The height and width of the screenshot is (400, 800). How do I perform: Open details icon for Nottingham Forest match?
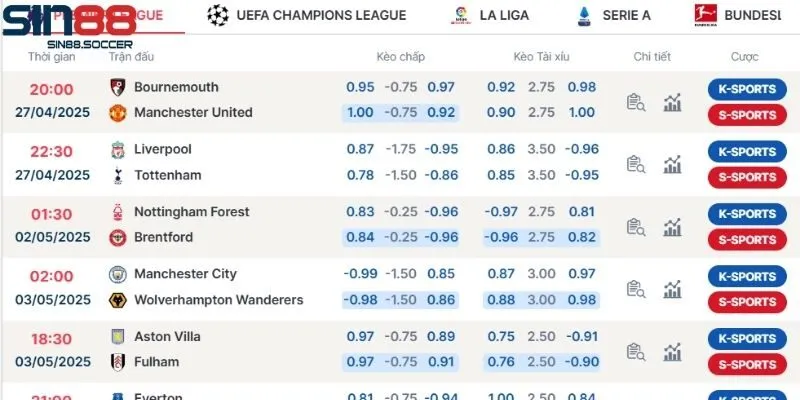[636, 226]
